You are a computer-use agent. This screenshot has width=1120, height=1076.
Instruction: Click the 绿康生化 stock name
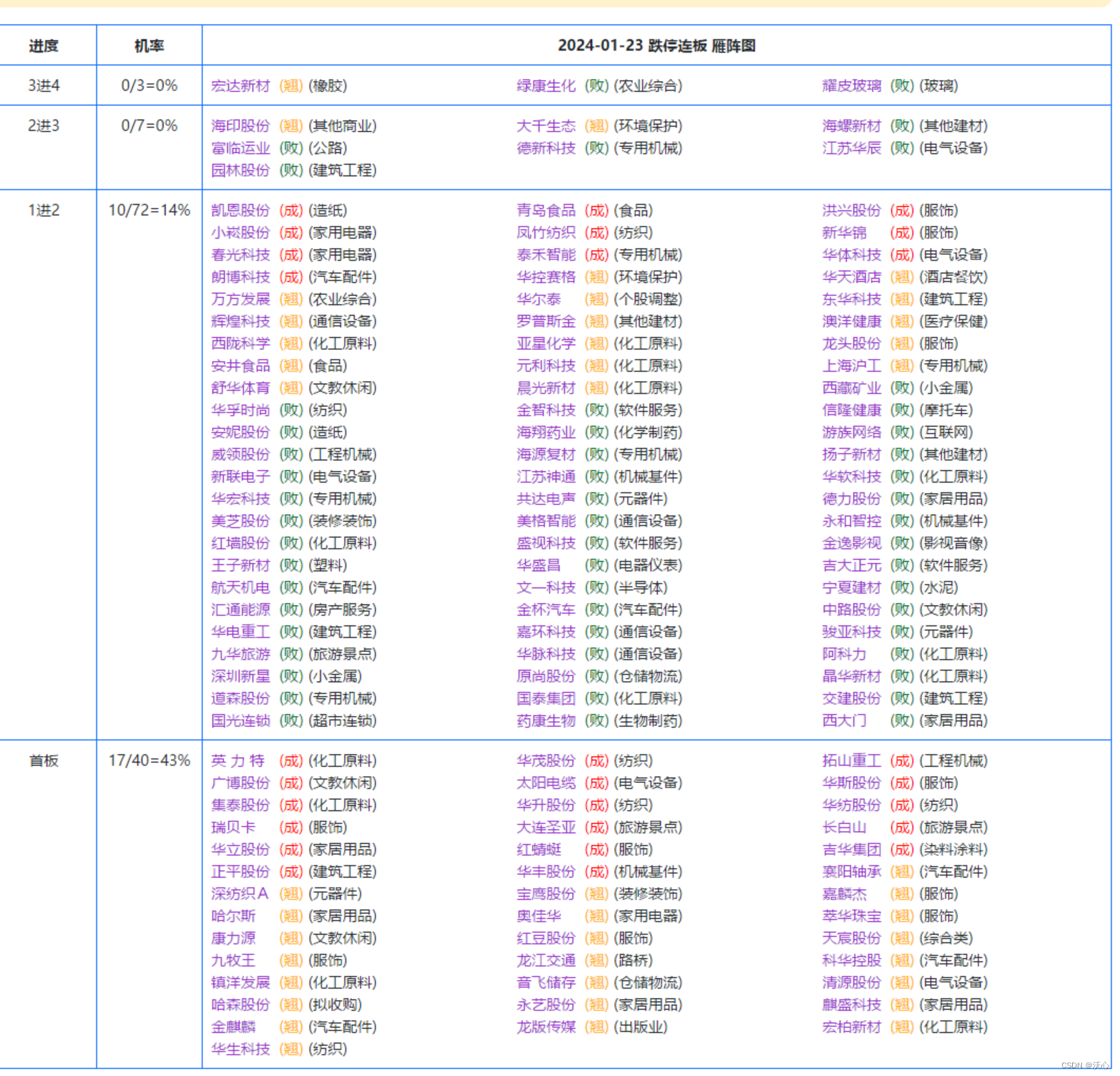[546, 86]
